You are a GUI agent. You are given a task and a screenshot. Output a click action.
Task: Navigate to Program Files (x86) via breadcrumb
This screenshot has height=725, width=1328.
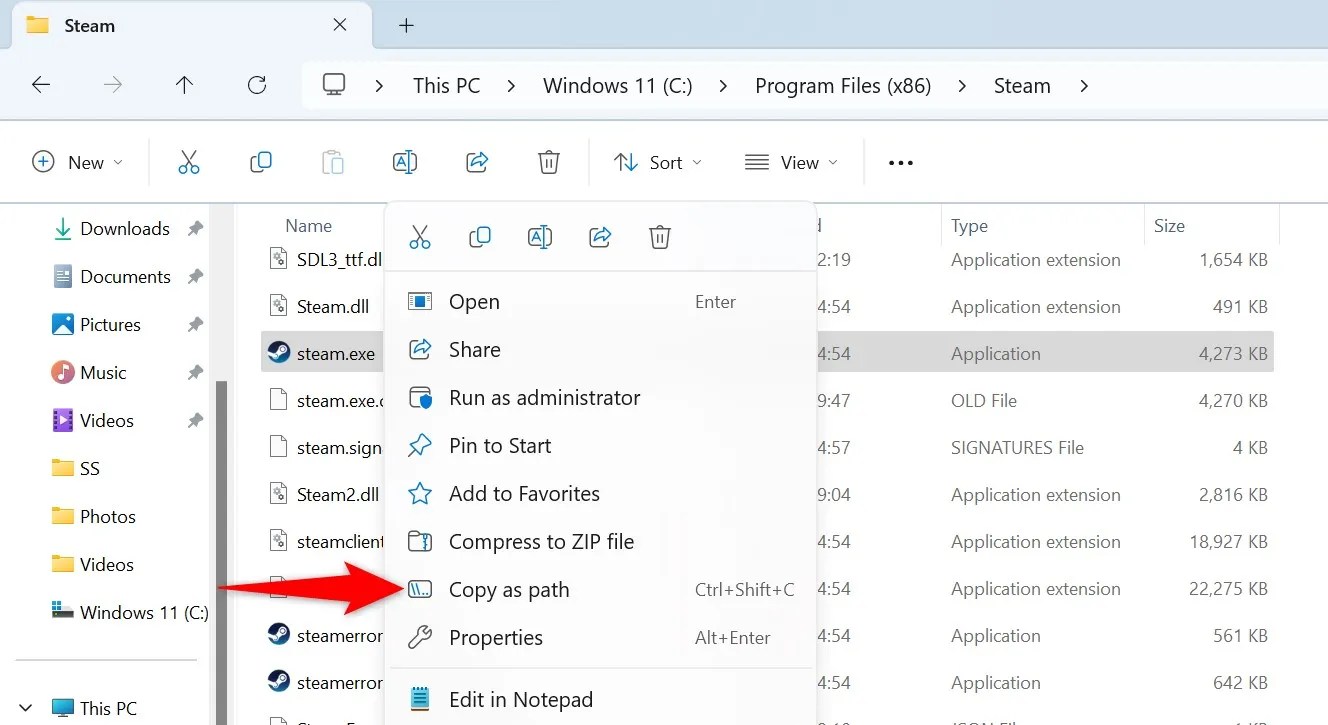tap(843, 85)
